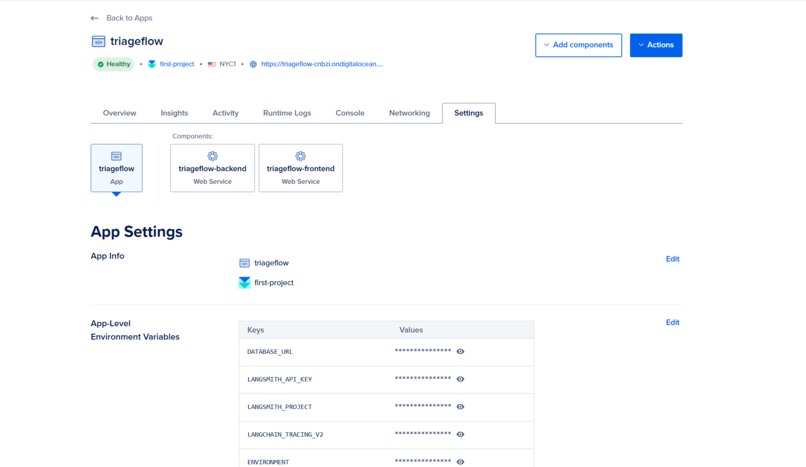The height and width of the screenshot is (467, 806).
Task: Click the DATABASE_URL key name
Action: (270, 352)
